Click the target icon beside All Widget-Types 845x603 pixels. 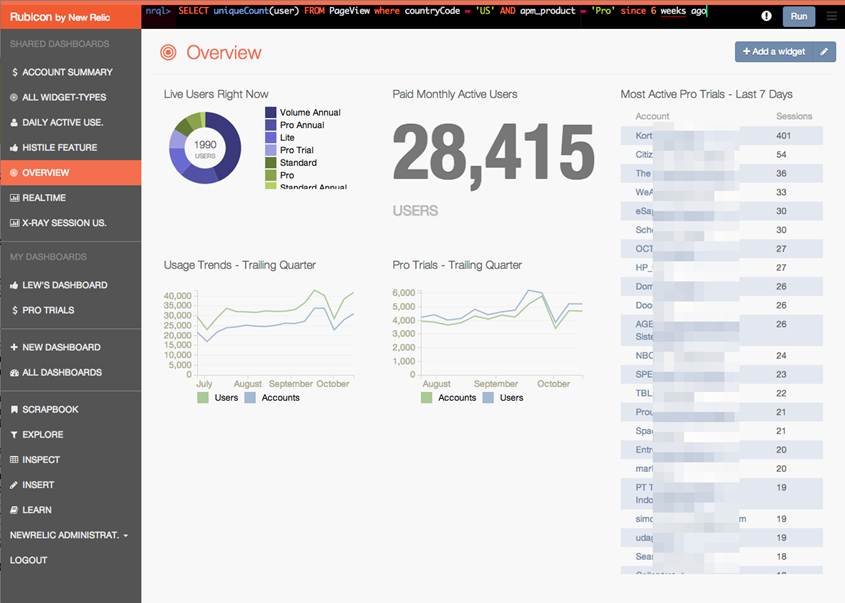14,98
